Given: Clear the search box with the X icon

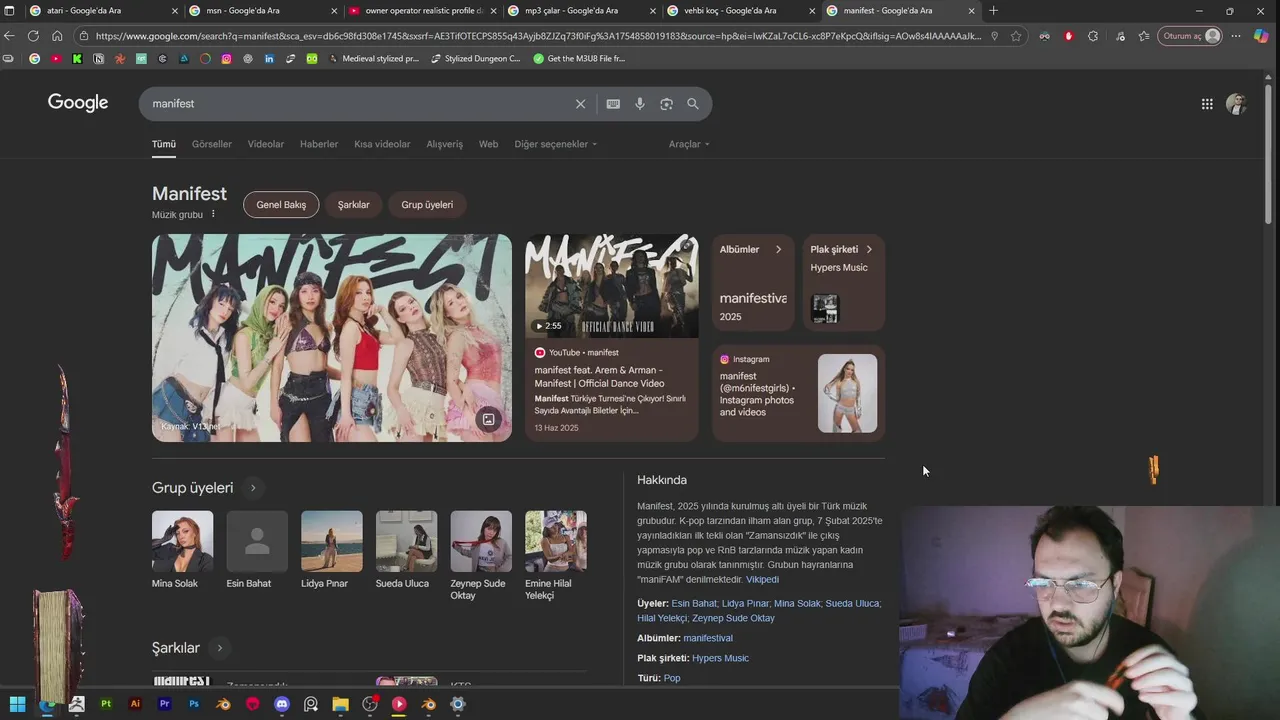Looking at the screenshot, I should pyautogui.click(x=580, y=104).
